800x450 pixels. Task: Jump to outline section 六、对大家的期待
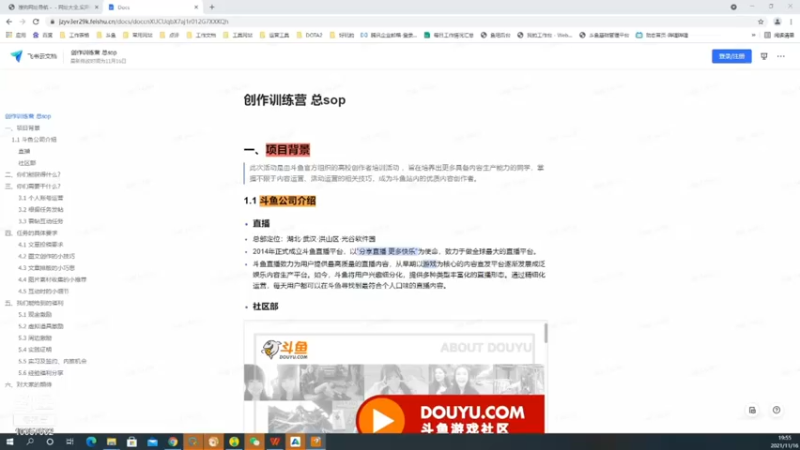coord(29,385)
